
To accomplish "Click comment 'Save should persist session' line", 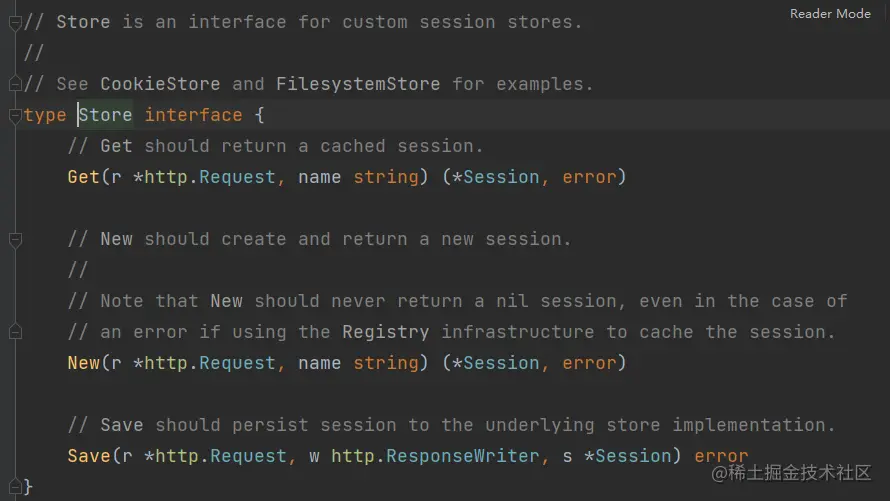I will pos(451,425).
